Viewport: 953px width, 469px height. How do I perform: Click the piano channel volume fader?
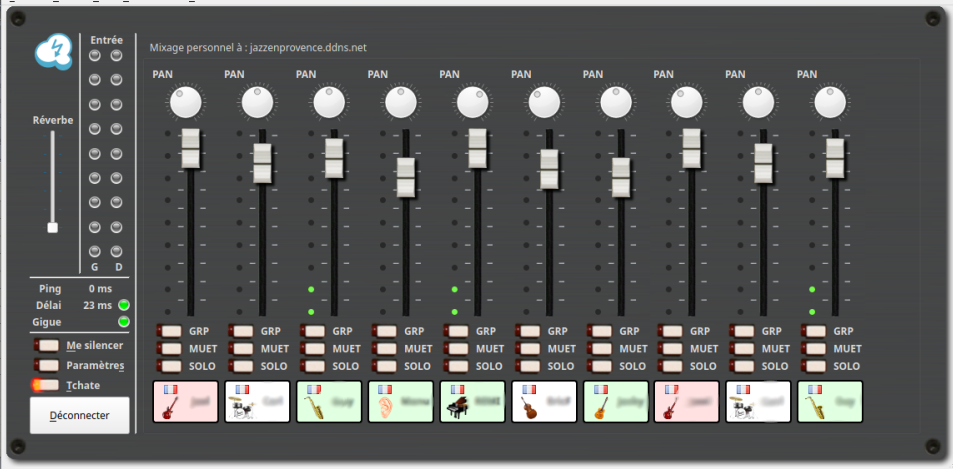tap(477, 148)
